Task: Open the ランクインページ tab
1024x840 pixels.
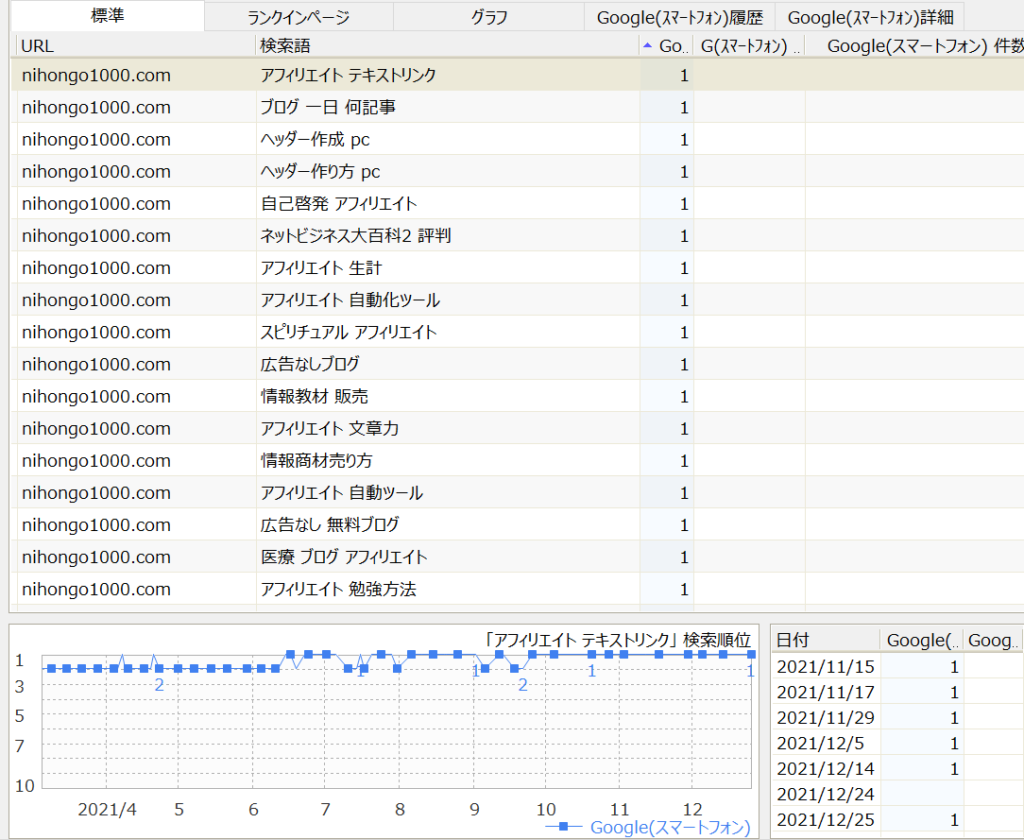Action: pyautogui.click(x=298, y=17)
